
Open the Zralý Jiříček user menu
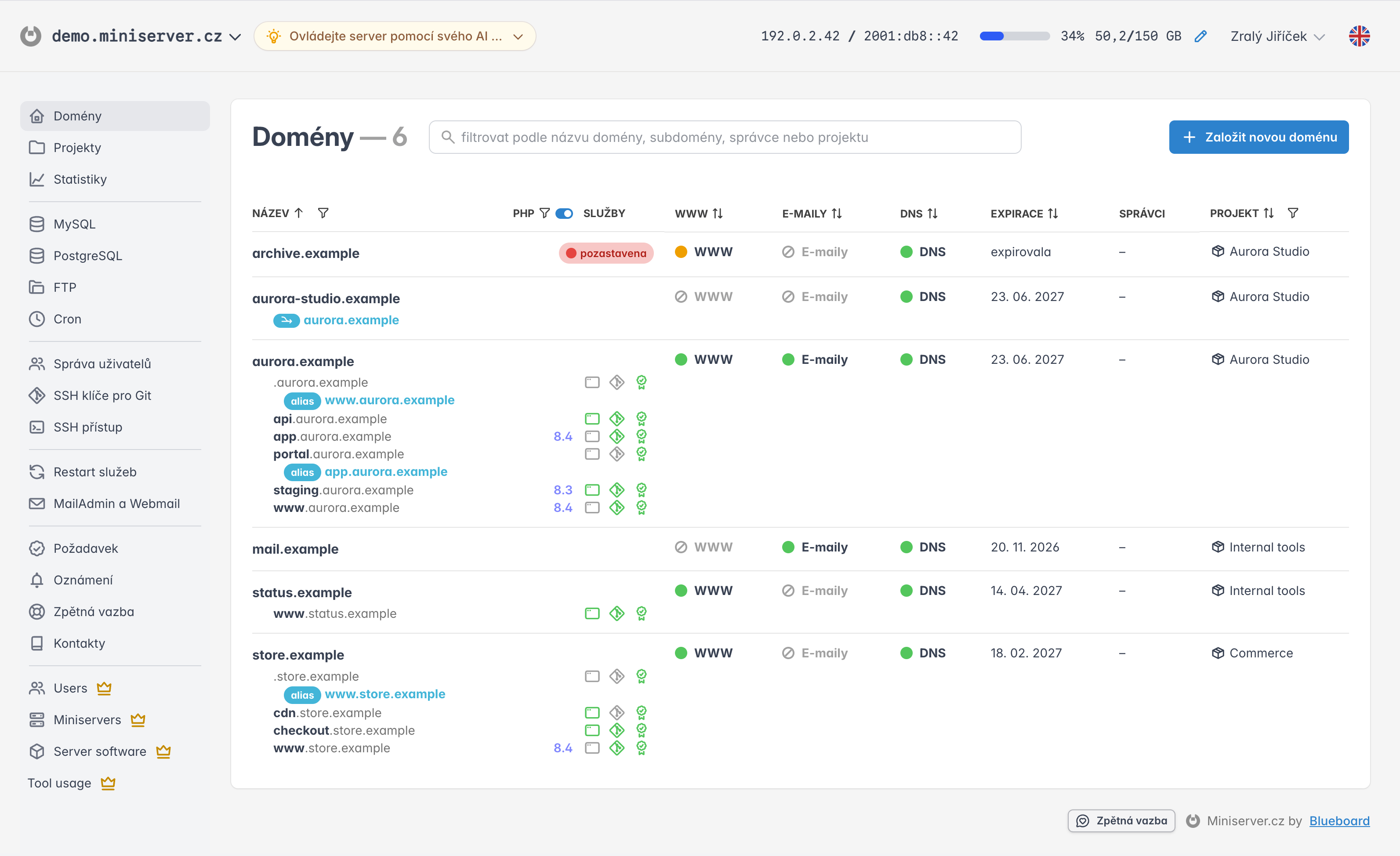[x=1278, y=36]
